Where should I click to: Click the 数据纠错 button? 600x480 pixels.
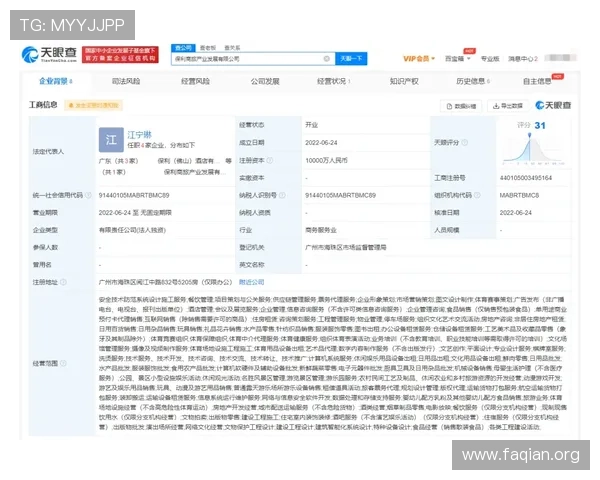[461, 106]
